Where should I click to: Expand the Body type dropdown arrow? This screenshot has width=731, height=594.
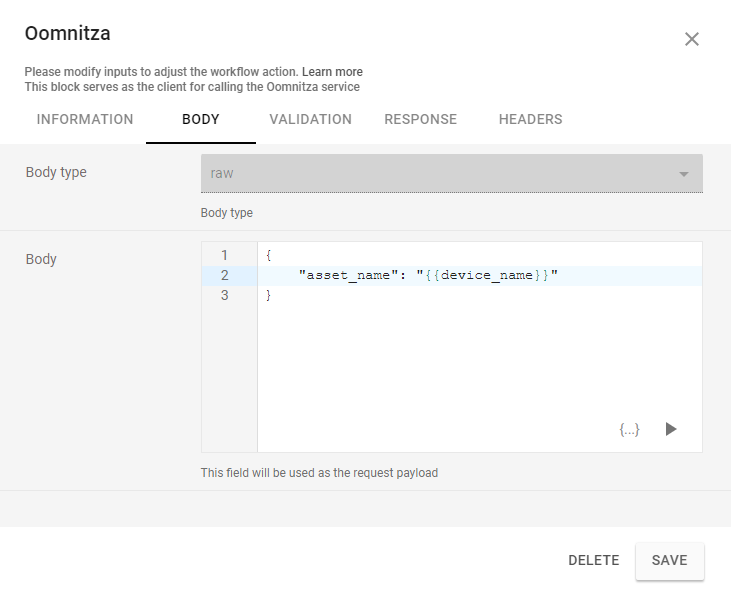pyautogui.click(x=684, y=174)
